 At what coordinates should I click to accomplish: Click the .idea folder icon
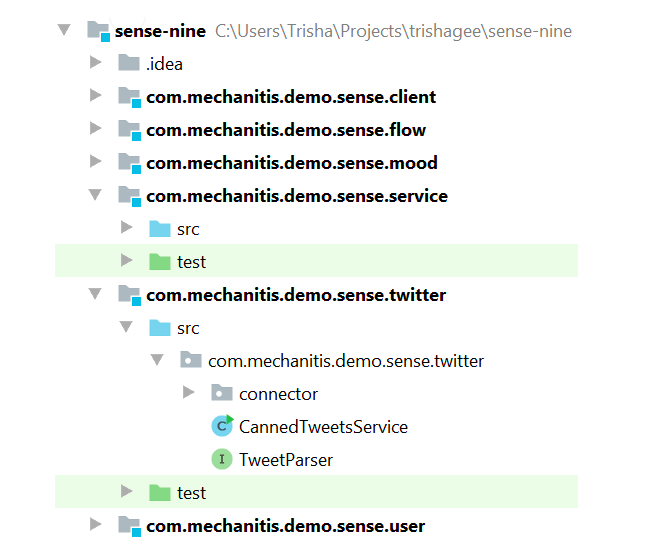[x=129, y=63]
